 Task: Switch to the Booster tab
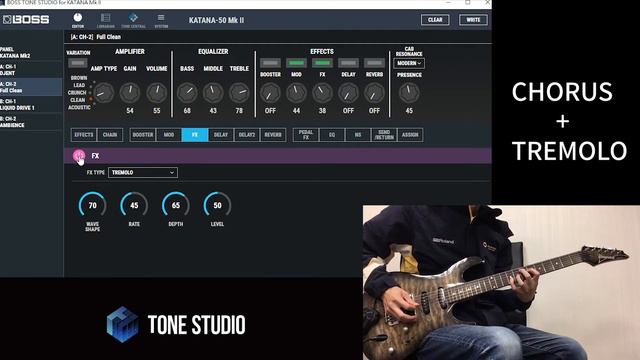click(x=143, y=135)
